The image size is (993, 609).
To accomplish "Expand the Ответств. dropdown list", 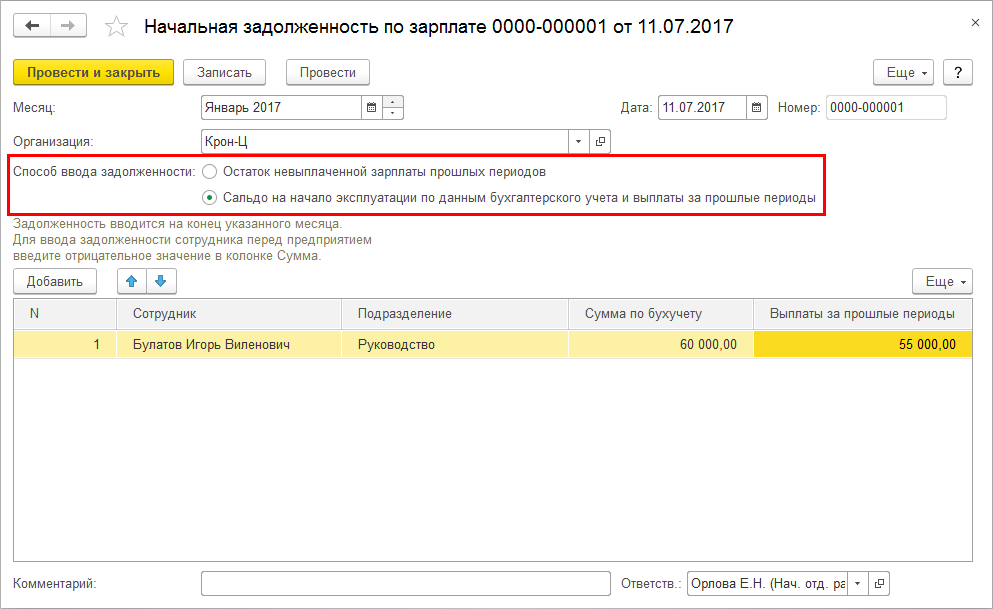I will click(x=857, y=584).
